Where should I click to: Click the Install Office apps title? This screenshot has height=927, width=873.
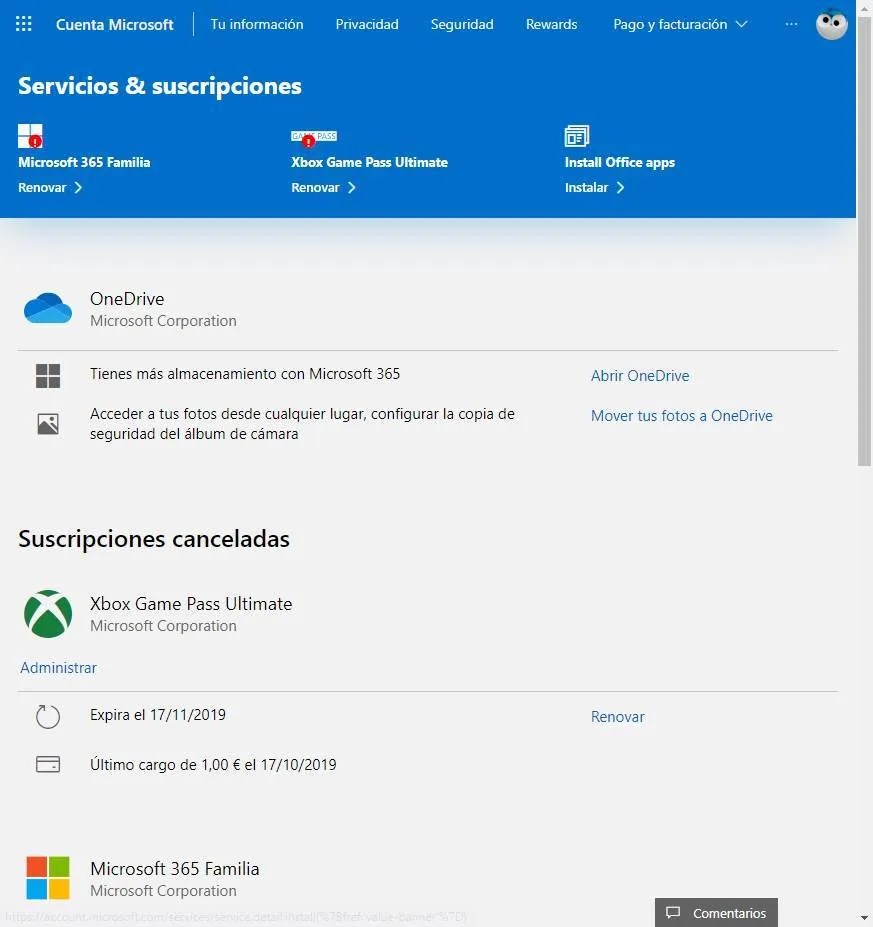click(619, 162)
